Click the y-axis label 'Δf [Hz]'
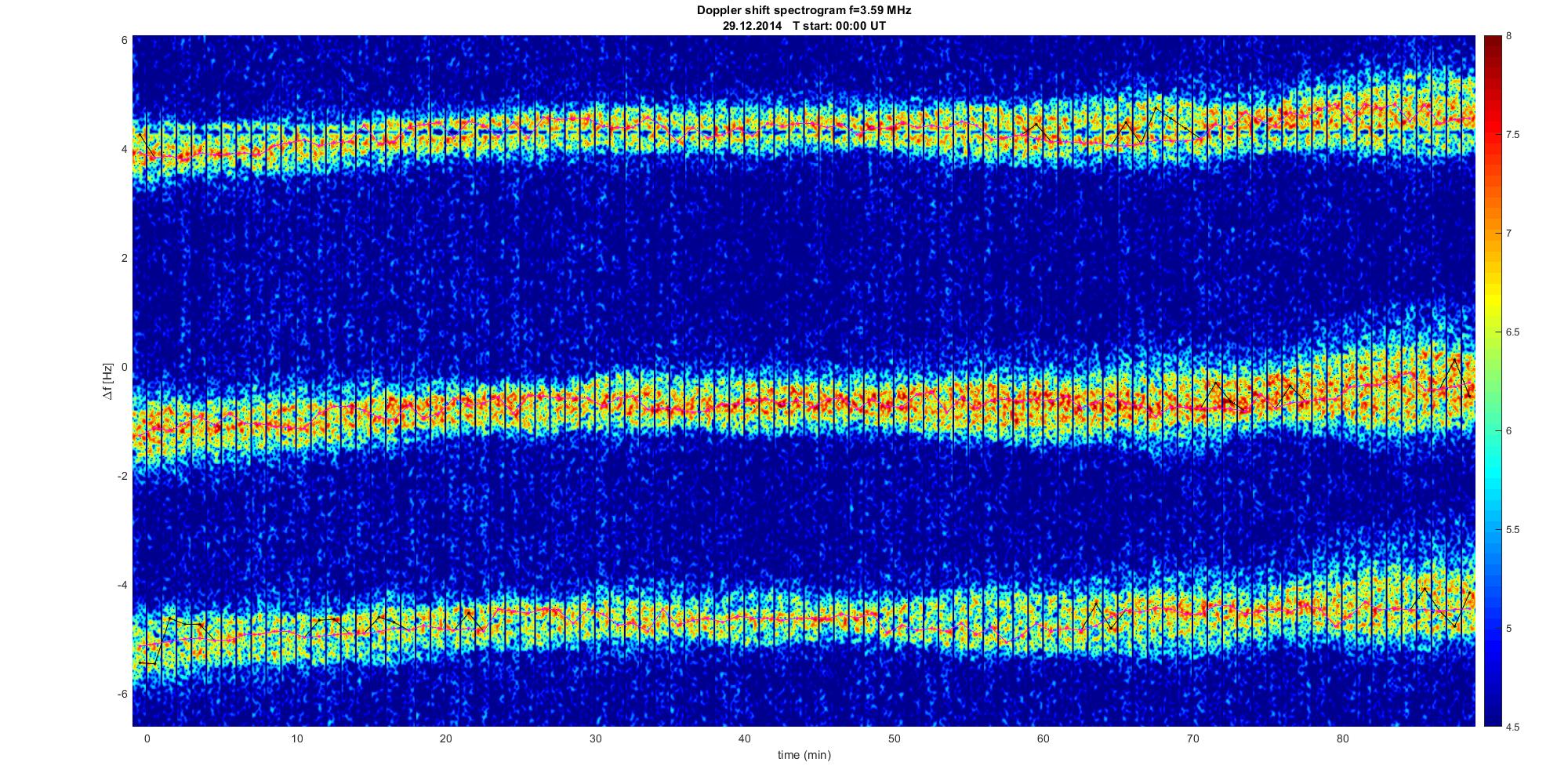Screen dimensions: 1568x780 [108, 381]
